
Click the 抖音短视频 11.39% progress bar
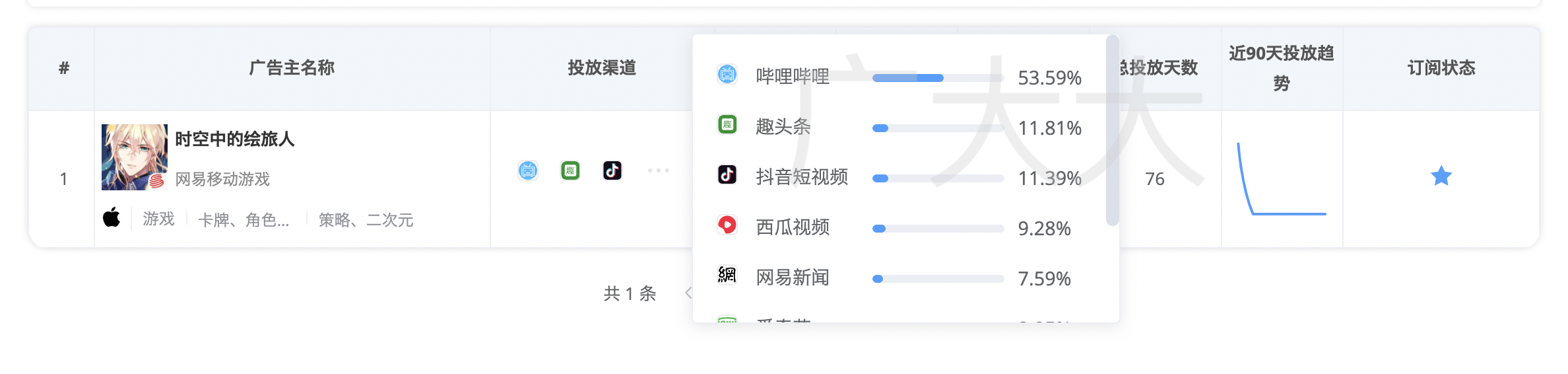pyautogui.click(x=938, y=178)
